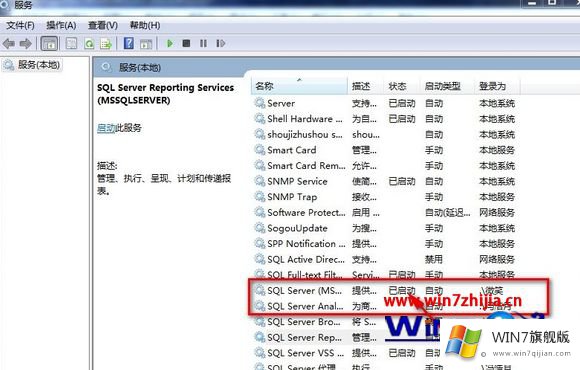The height and width of the screenshot is (370, 580).
Task: Click the Restart Service icon
Action: (220, 43)
